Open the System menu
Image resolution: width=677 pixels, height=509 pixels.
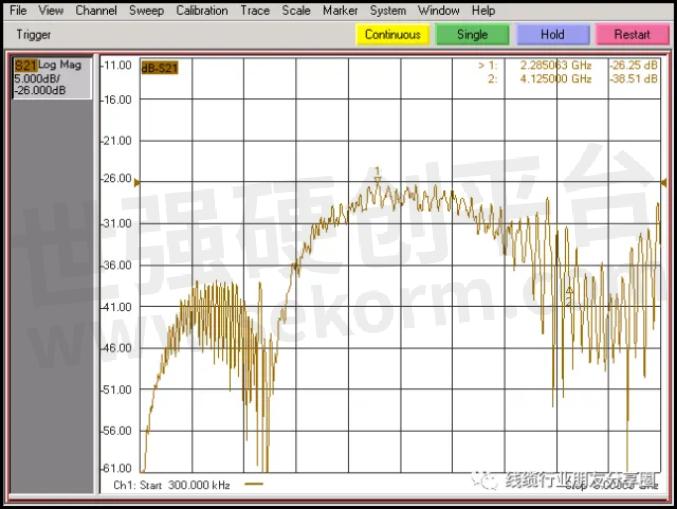[388, 11]
